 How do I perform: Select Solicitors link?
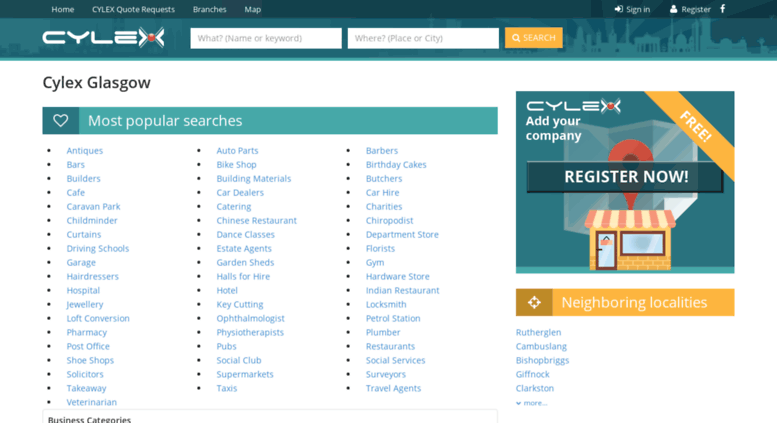click(x=85, y=374)
